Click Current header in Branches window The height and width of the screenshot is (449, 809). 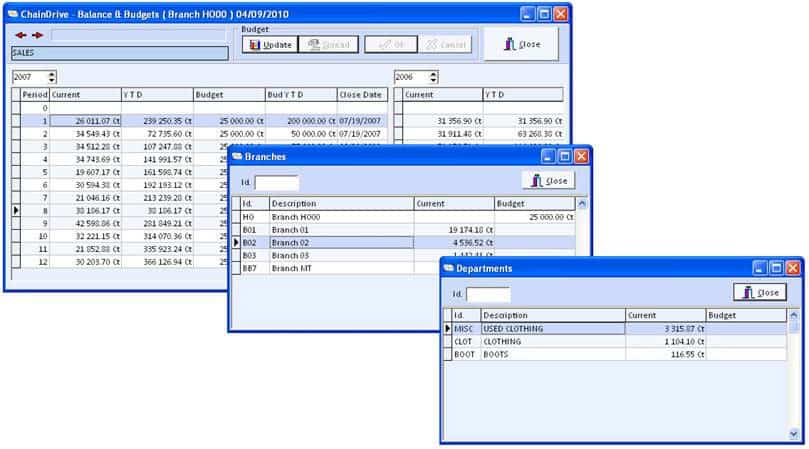point(454,204)
